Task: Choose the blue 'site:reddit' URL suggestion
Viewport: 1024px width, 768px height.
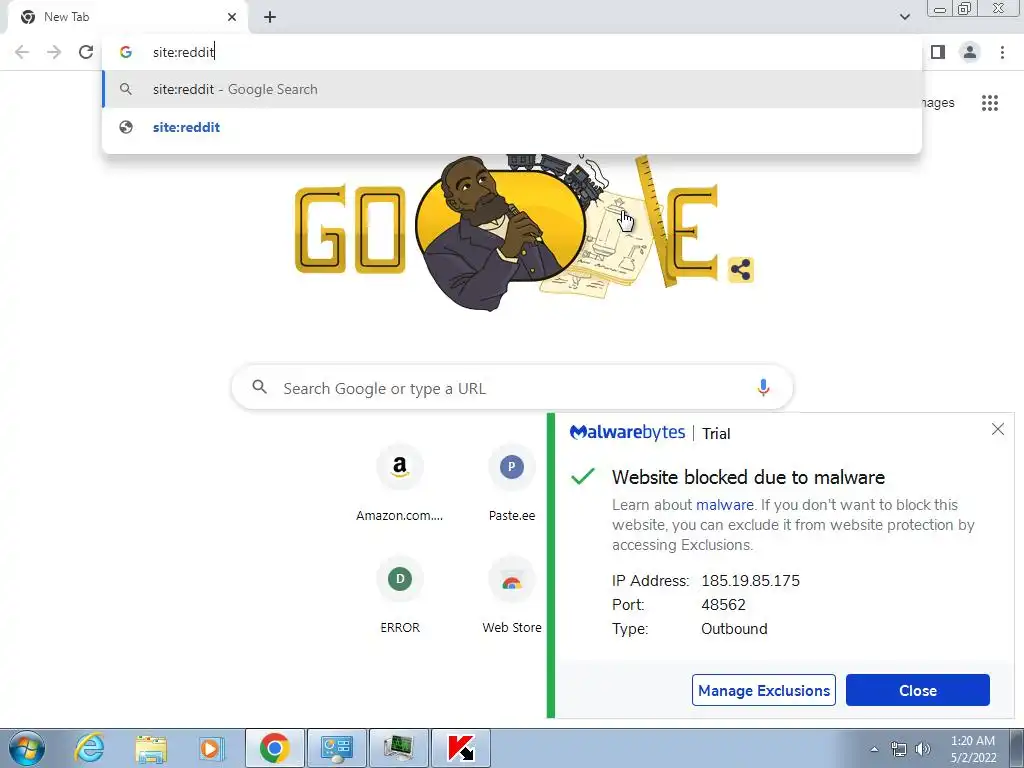Action: (512, 127)
